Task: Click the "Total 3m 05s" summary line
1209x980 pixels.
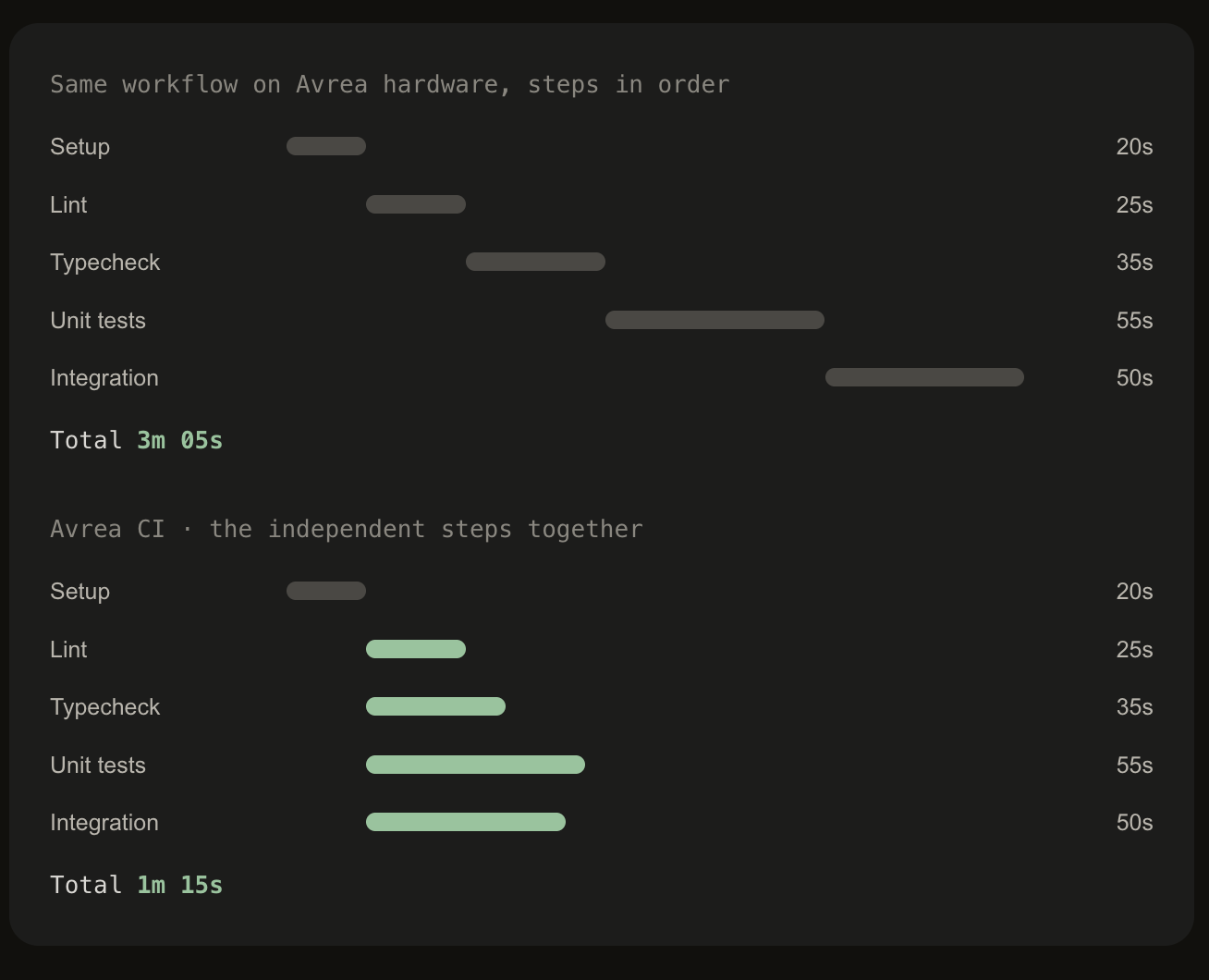Action: pyautogui.click(x=137, y=440)
